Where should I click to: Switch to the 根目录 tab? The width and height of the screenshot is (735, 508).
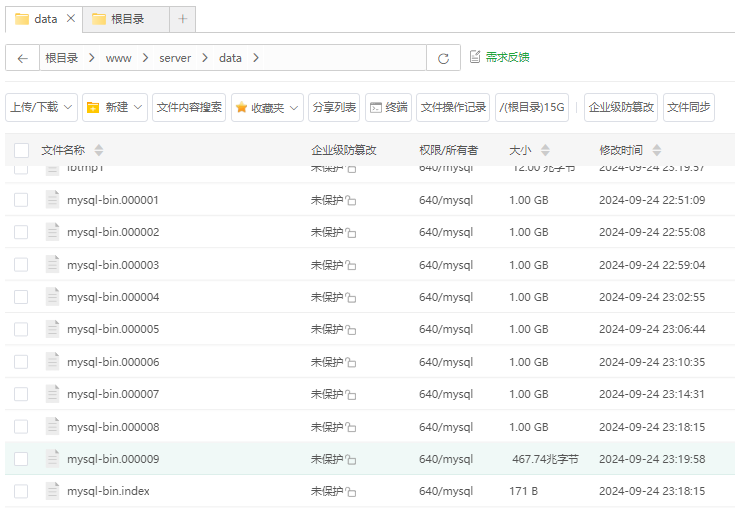coord(125,19)
